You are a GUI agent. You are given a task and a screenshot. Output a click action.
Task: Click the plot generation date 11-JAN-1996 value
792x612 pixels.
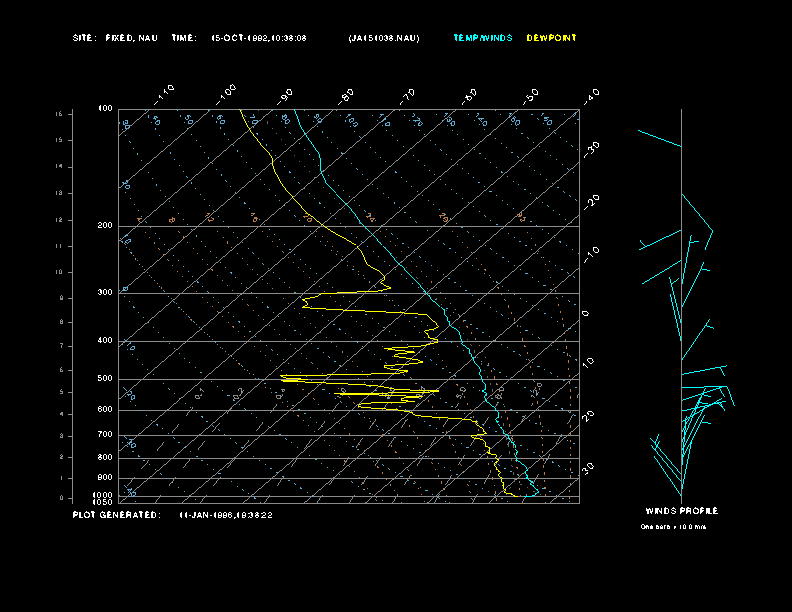point(226,515)
